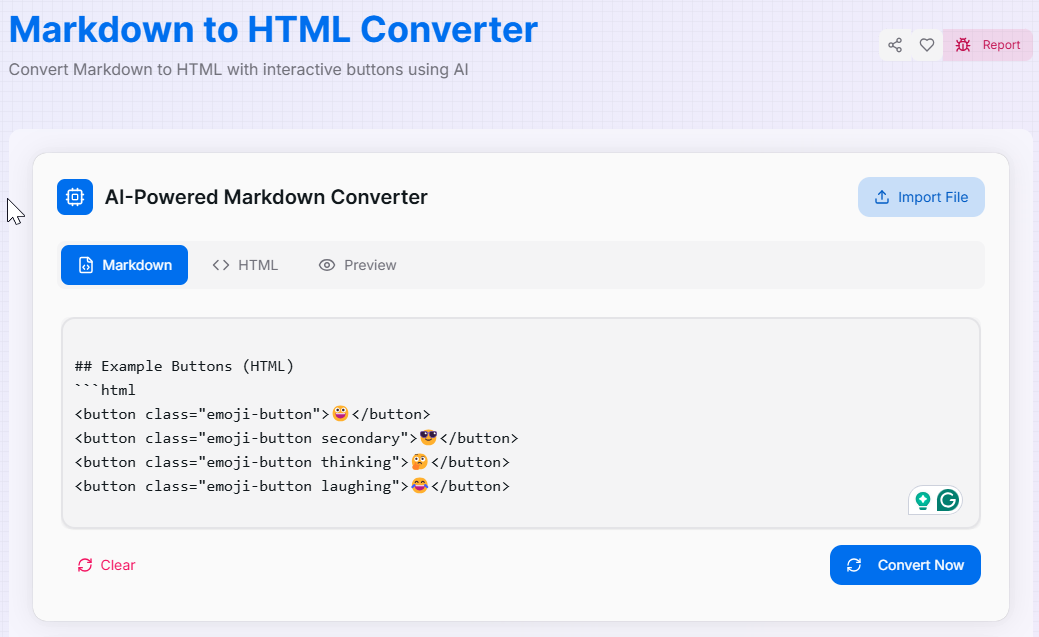The width and height of the screenshot is (1039, 637).
Task: Click the upload icon in Import File
Action: [880, 197]
